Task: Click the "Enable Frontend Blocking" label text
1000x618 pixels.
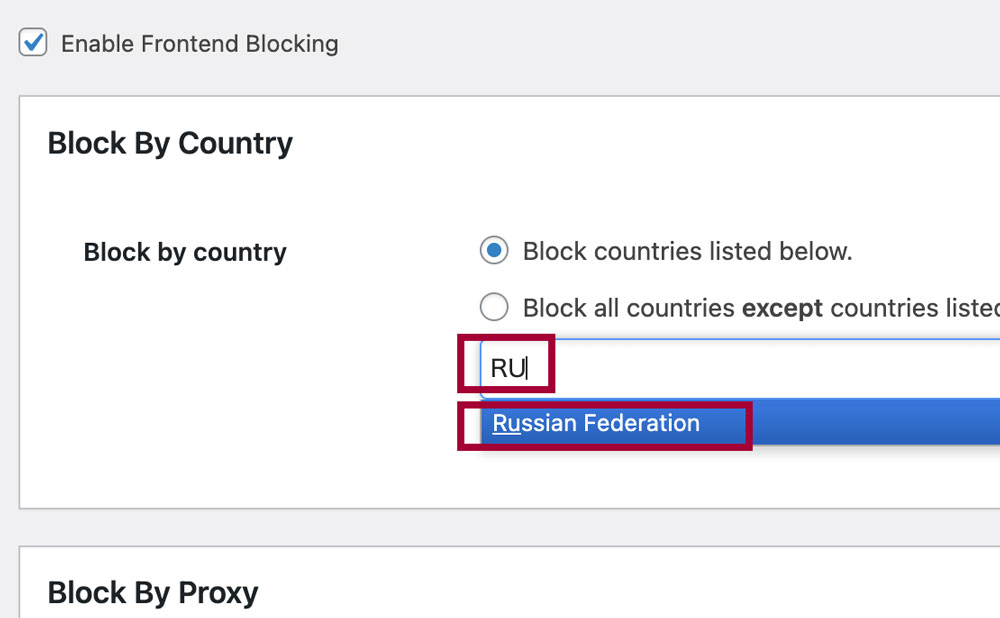Action: 199,44
